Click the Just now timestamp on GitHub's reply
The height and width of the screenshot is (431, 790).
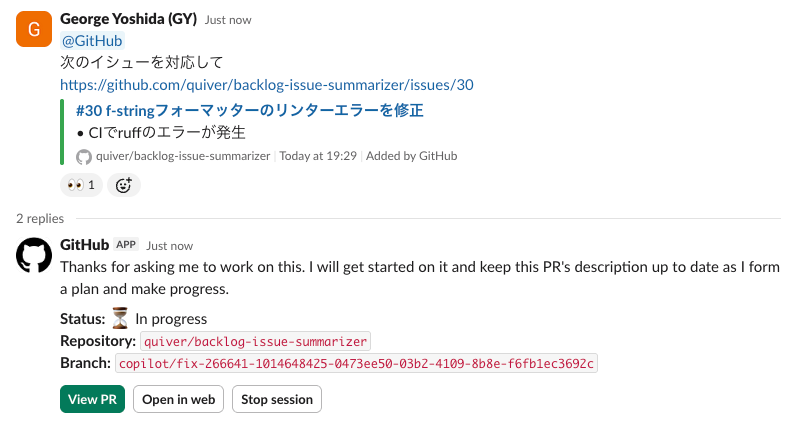pyautogui.click(x=170, y=245)
